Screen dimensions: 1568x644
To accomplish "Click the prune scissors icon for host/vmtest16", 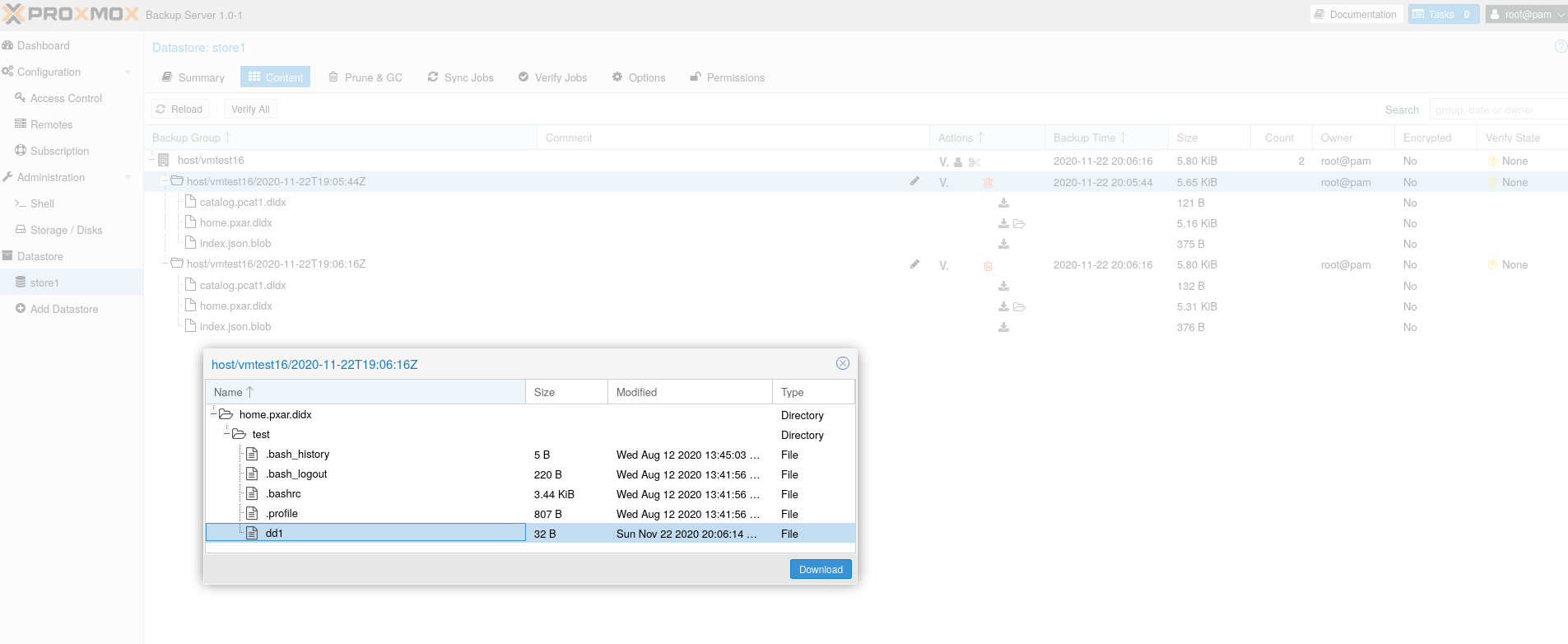I will click(x=975, y=162).
